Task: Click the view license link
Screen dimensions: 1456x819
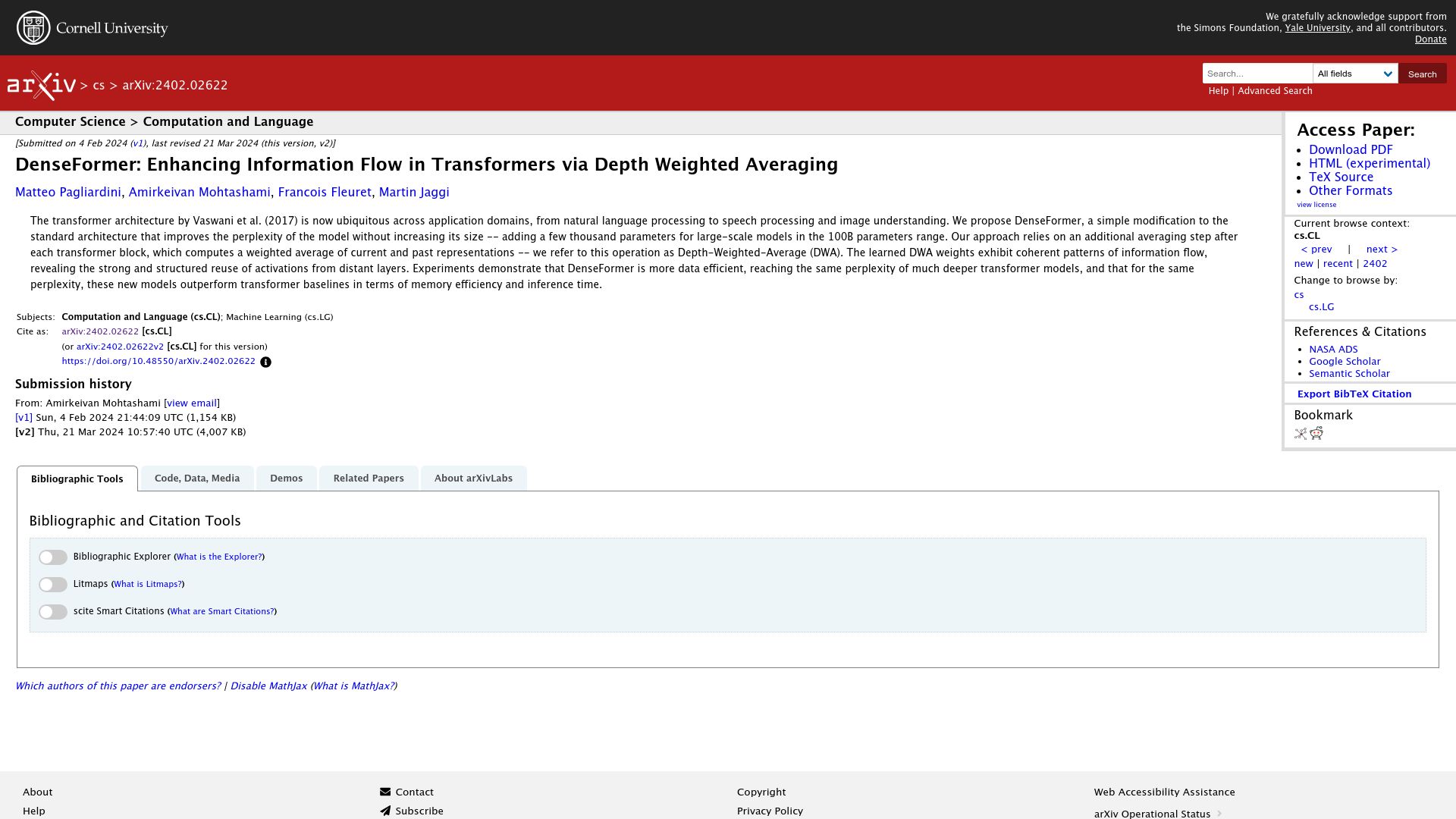Action: (x=1316, y=205)
